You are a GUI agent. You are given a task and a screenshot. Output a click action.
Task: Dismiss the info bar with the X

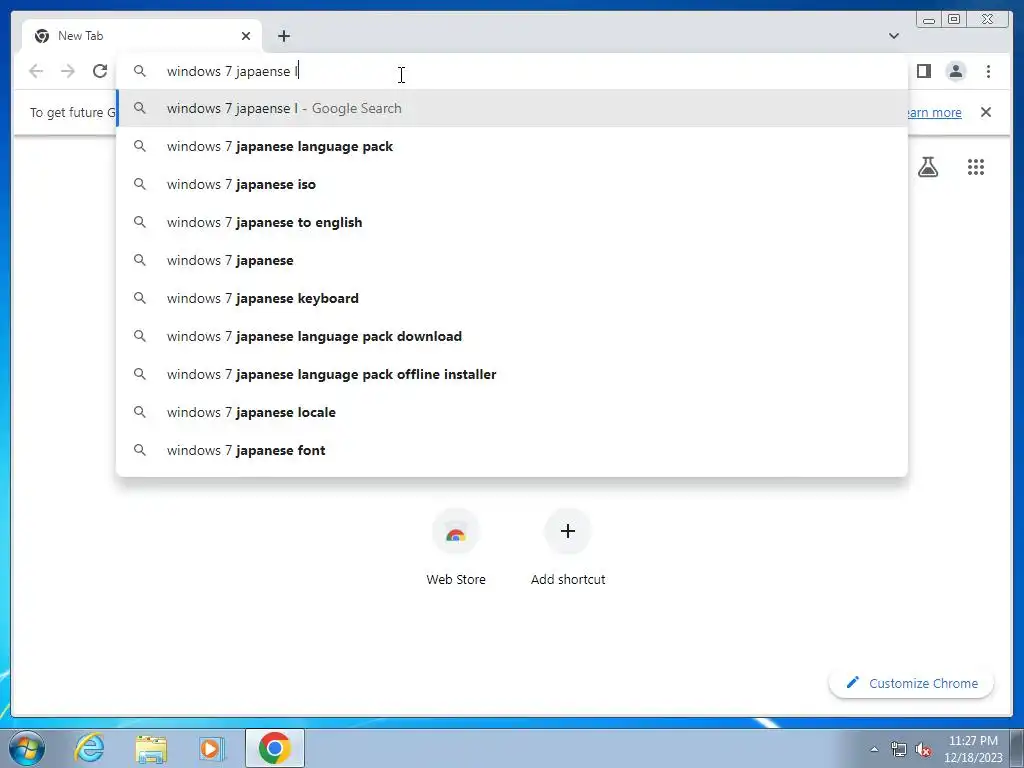click(986, 112)
